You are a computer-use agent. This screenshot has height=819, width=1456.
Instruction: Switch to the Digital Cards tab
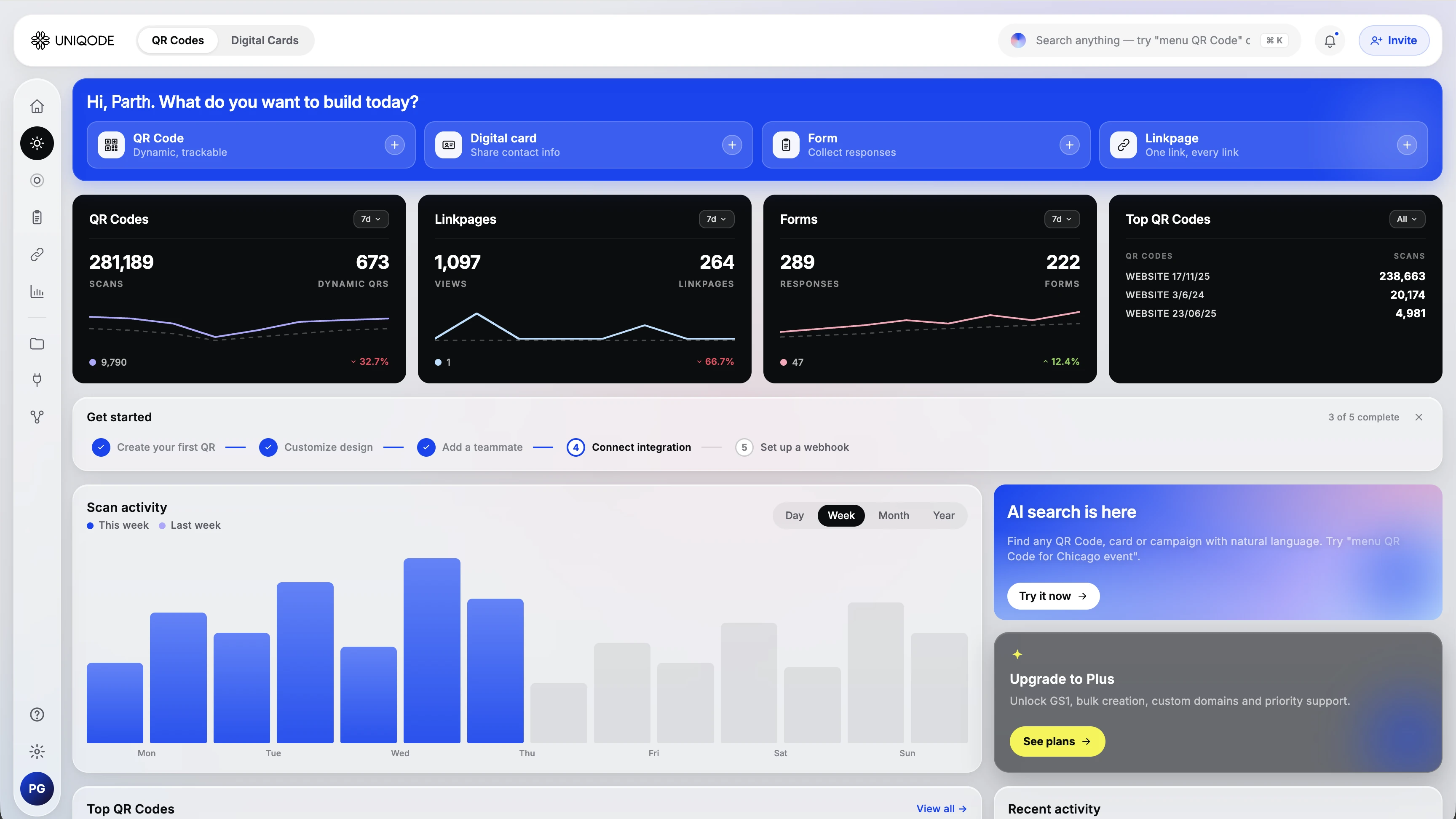[265, 40]
